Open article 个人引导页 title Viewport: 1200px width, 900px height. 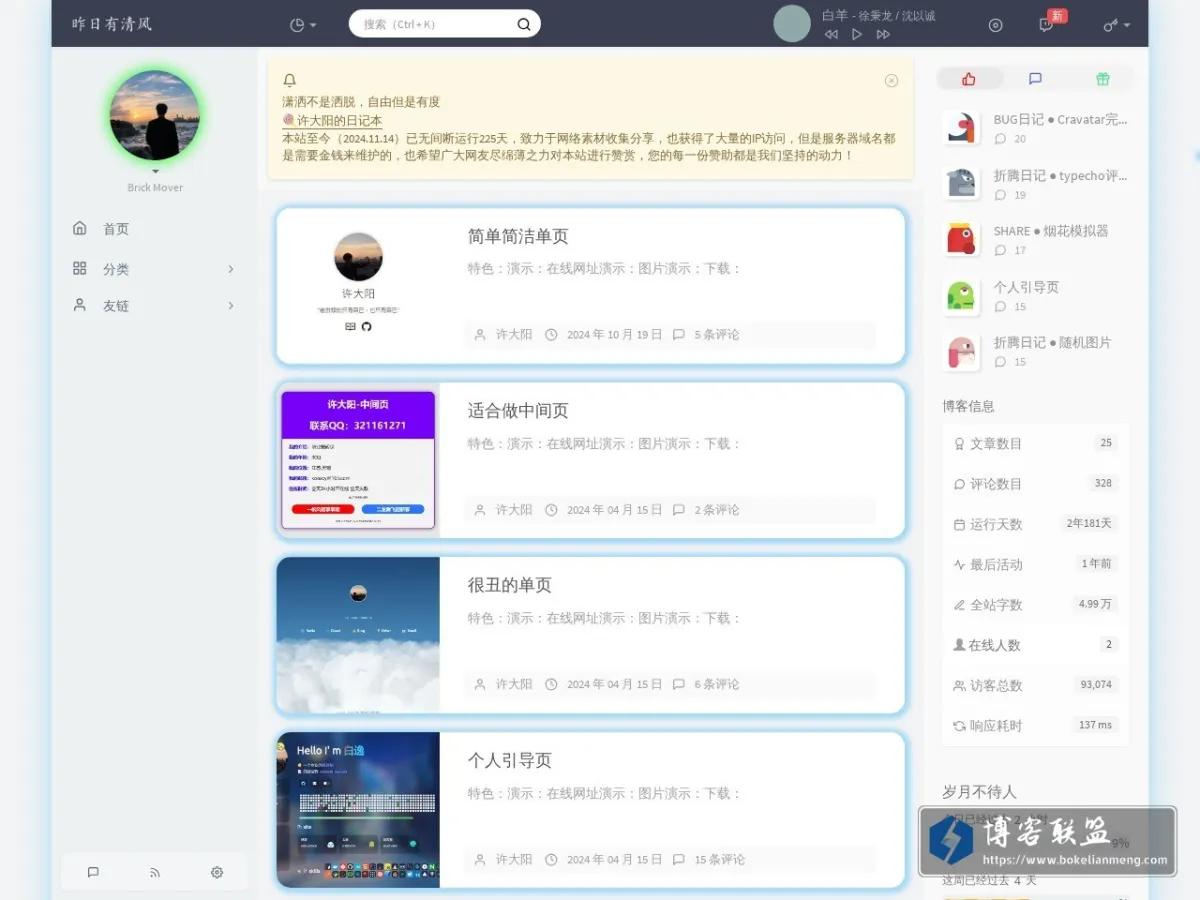click(x=510, y=760)
